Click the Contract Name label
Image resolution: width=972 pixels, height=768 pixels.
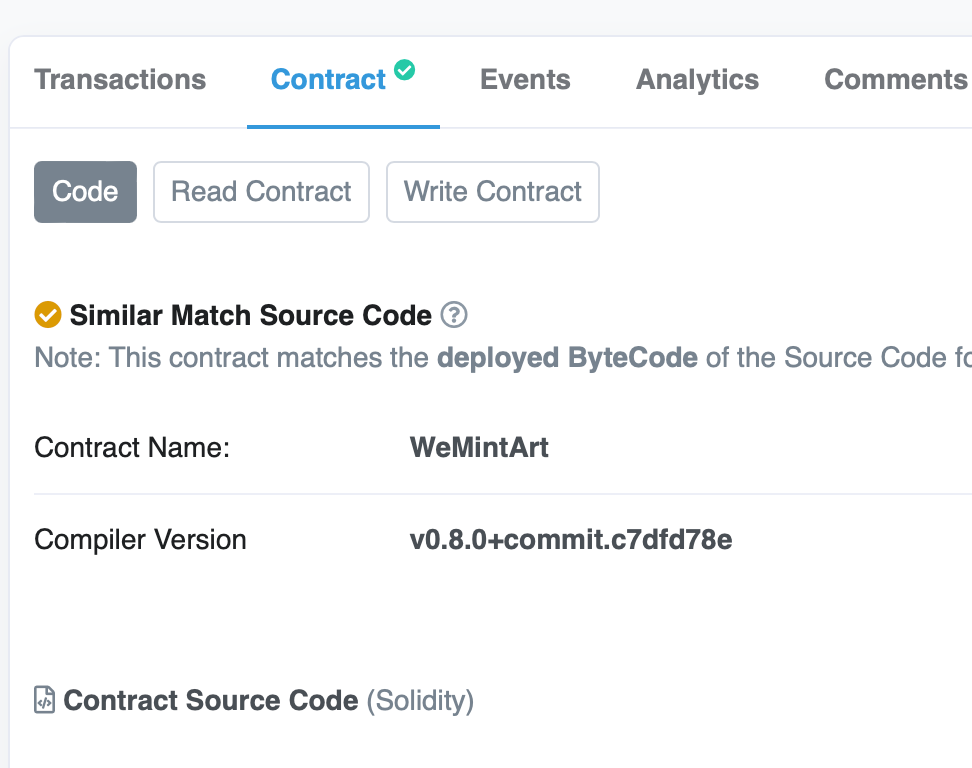pyautogui.click(x=132, y=447)
